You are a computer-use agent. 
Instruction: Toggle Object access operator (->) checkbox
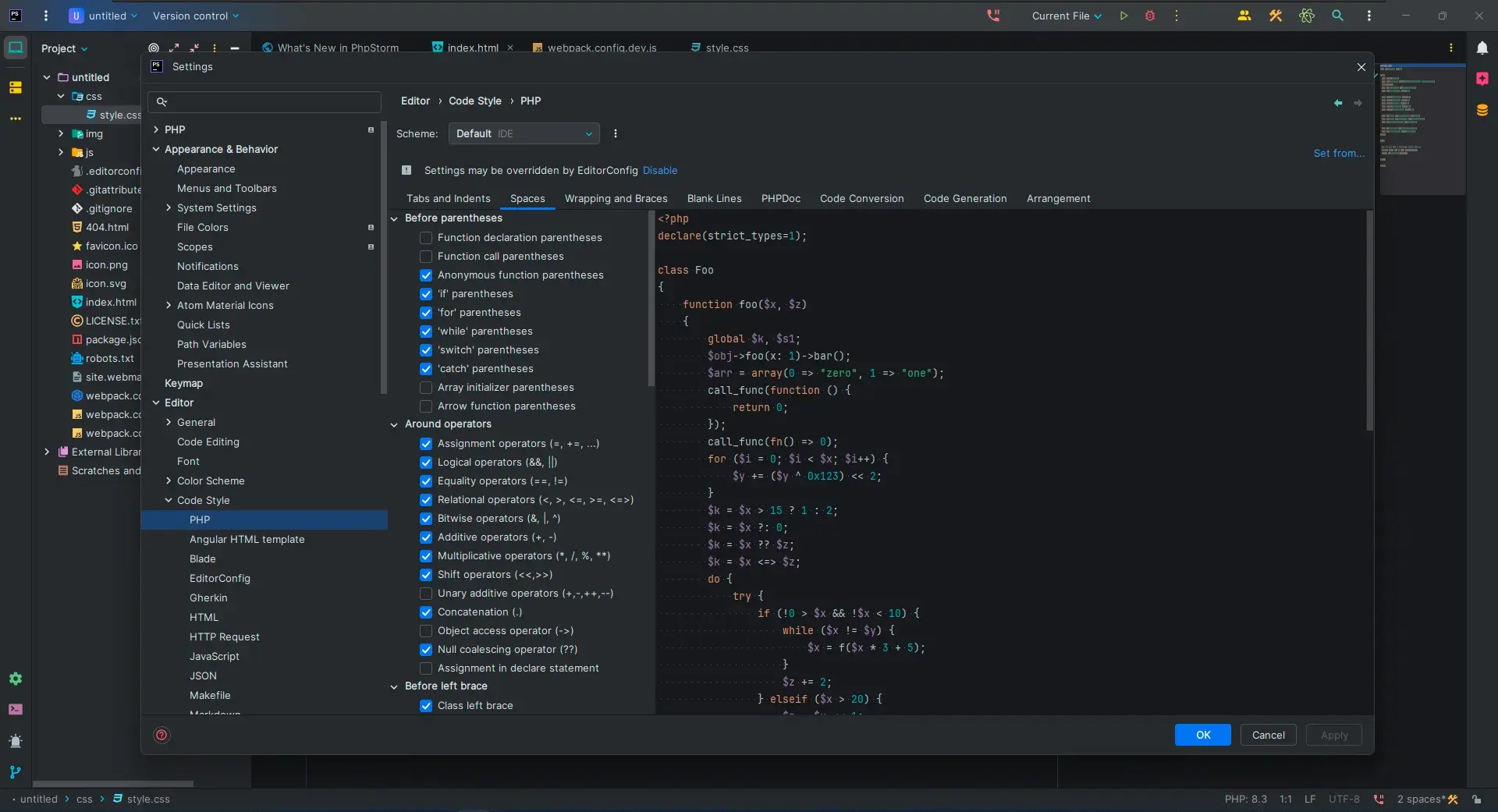(x=426, y=631)
